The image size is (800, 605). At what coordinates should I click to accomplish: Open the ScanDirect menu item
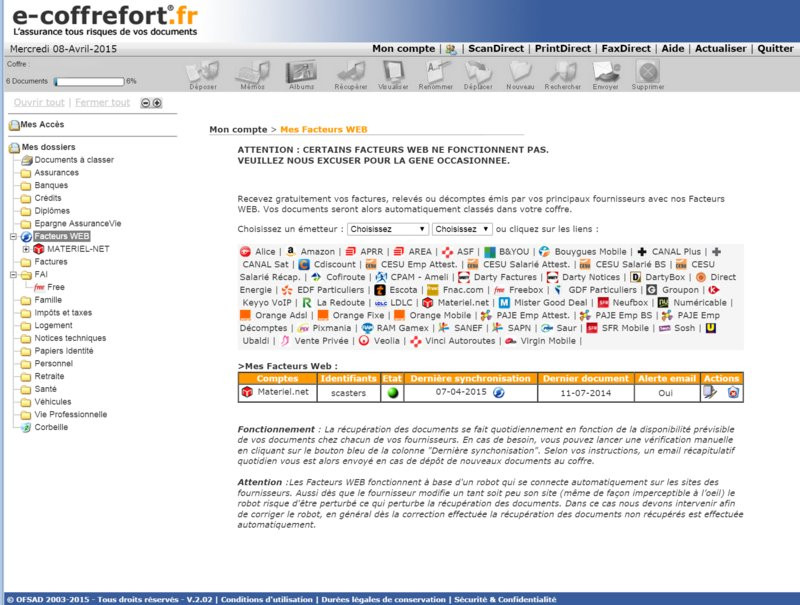[496, 48]
